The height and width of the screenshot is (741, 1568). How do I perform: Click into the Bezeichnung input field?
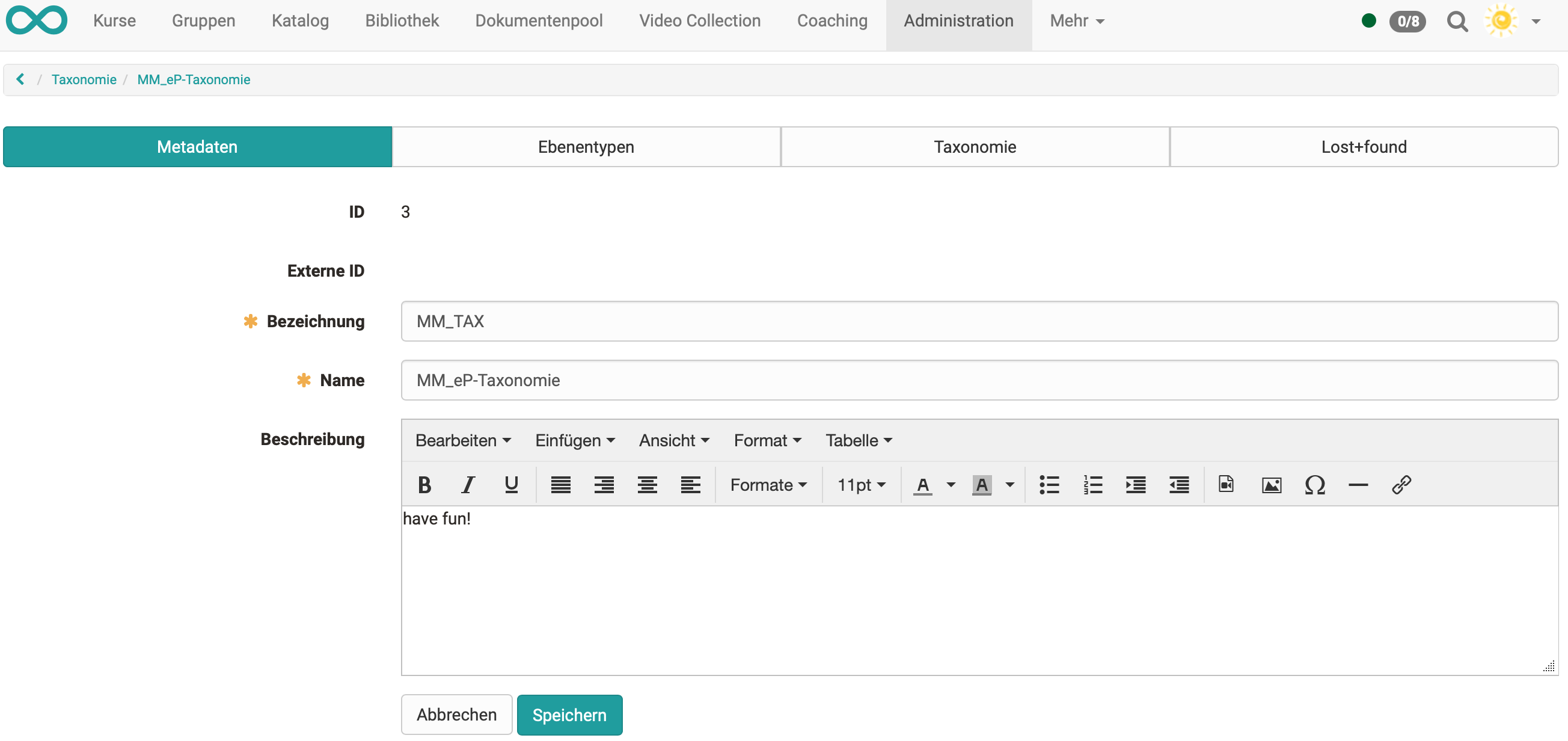[979, 321]
